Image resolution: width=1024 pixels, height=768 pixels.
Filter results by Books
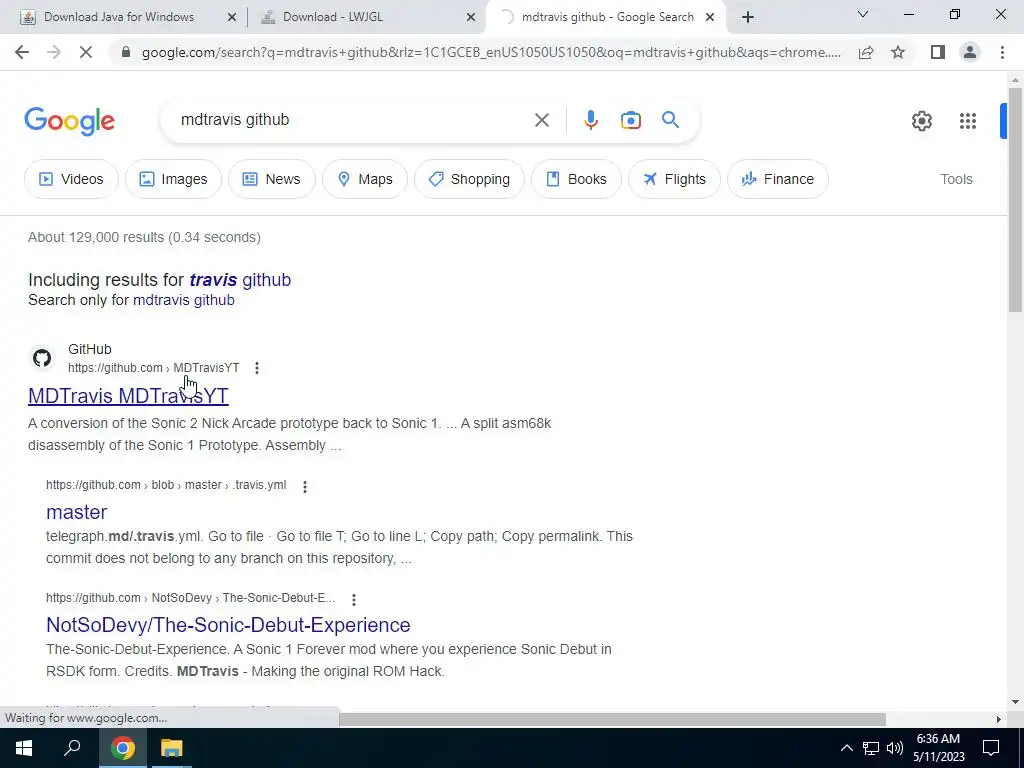coord(576,179)
